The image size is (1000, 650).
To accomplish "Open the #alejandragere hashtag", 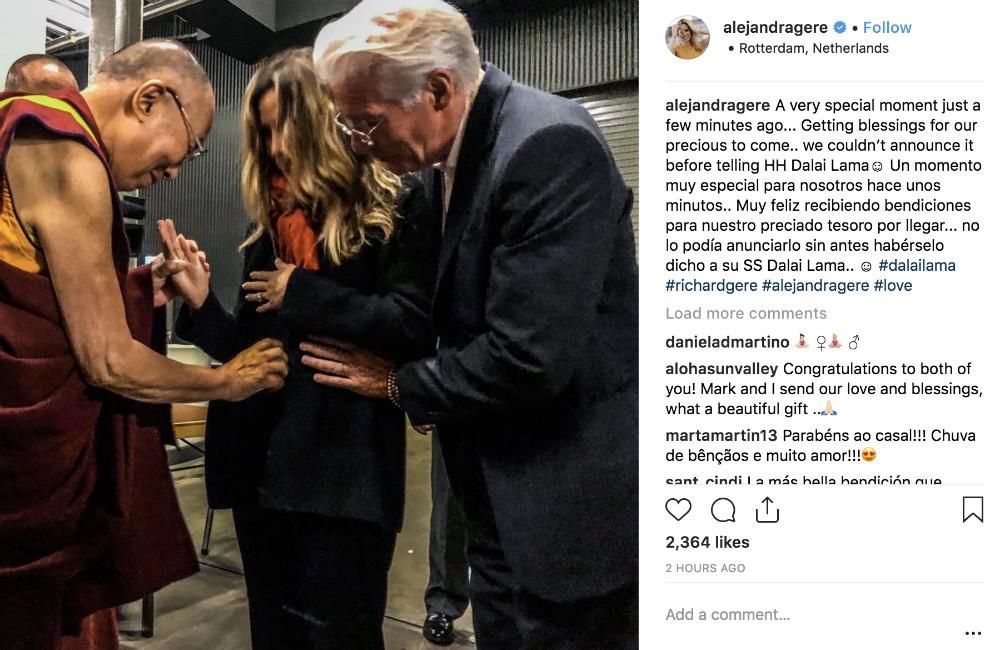I will 815,286.
